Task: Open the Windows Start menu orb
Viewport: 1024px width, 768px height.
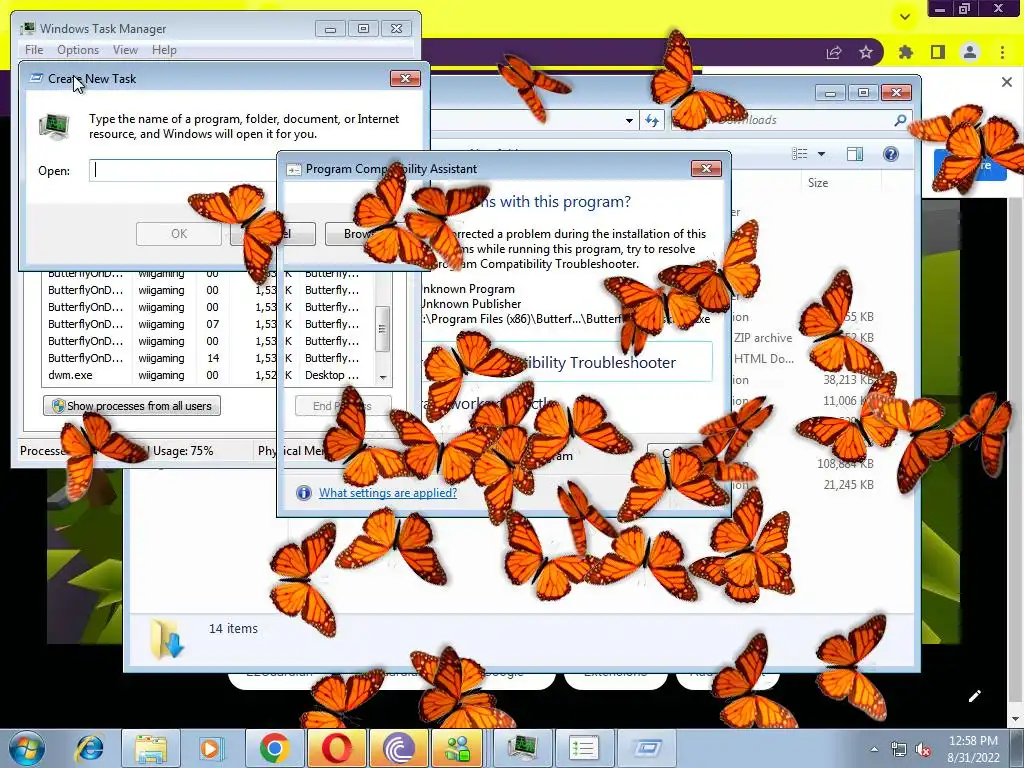Action: [x=26, y=748]
